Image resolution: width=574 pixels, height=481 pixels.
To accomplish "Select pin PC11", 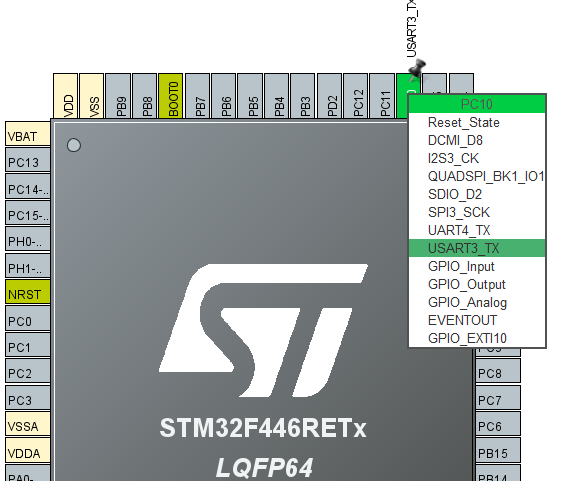I will click(382, 96).
